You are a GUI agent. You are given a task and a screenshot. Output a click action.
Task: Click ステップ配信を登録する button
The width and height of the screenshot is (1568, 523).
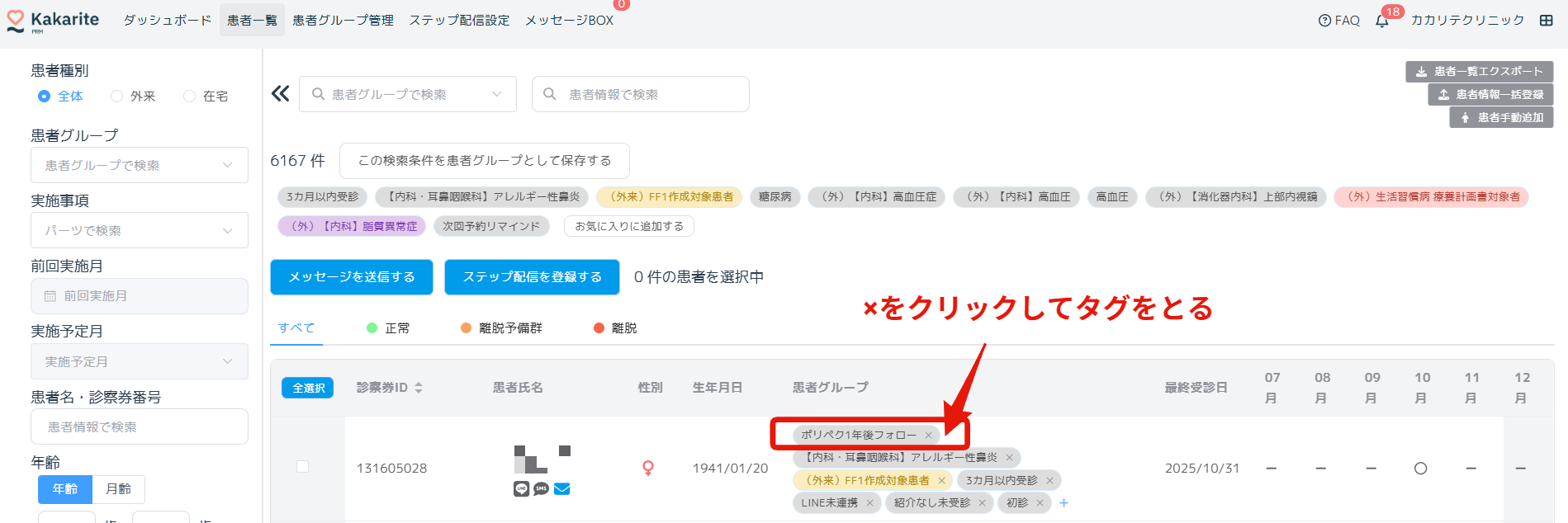coord(532,277)
